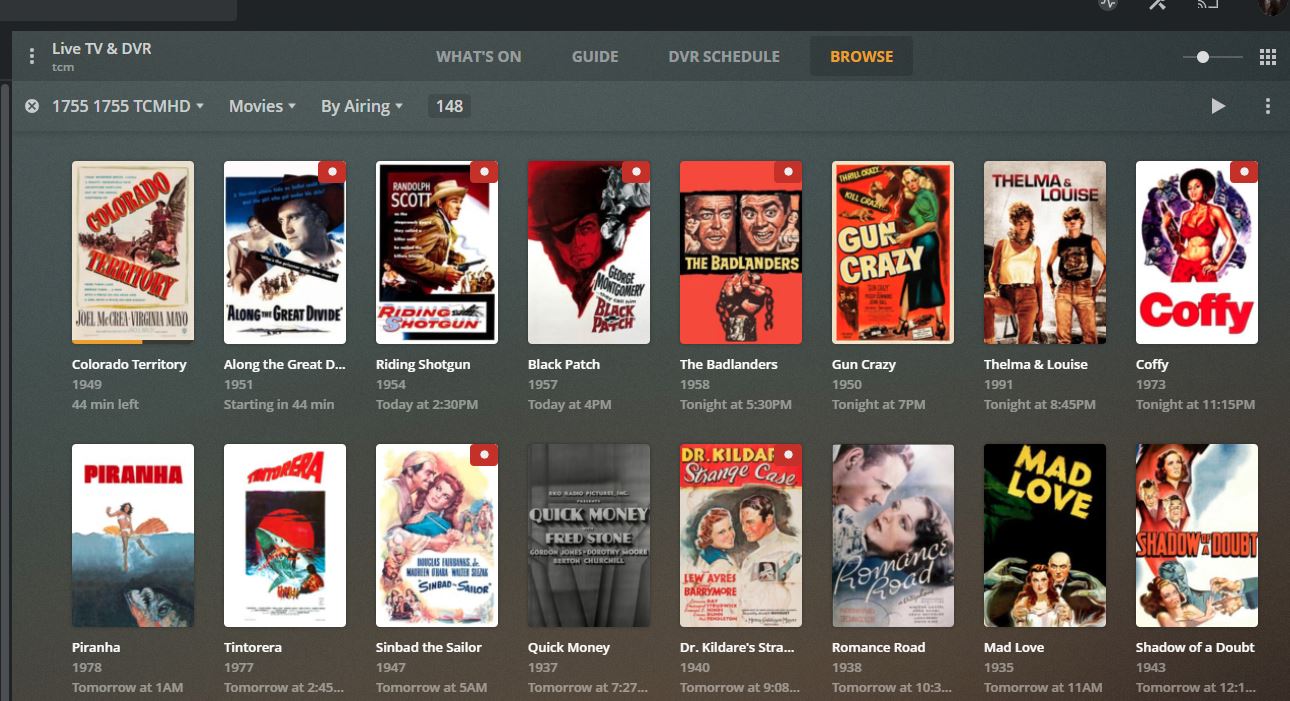This screenshot has width=1290, height=701.
Task: Open the more options ellipsis on filter row
Action: (1267, 105)
